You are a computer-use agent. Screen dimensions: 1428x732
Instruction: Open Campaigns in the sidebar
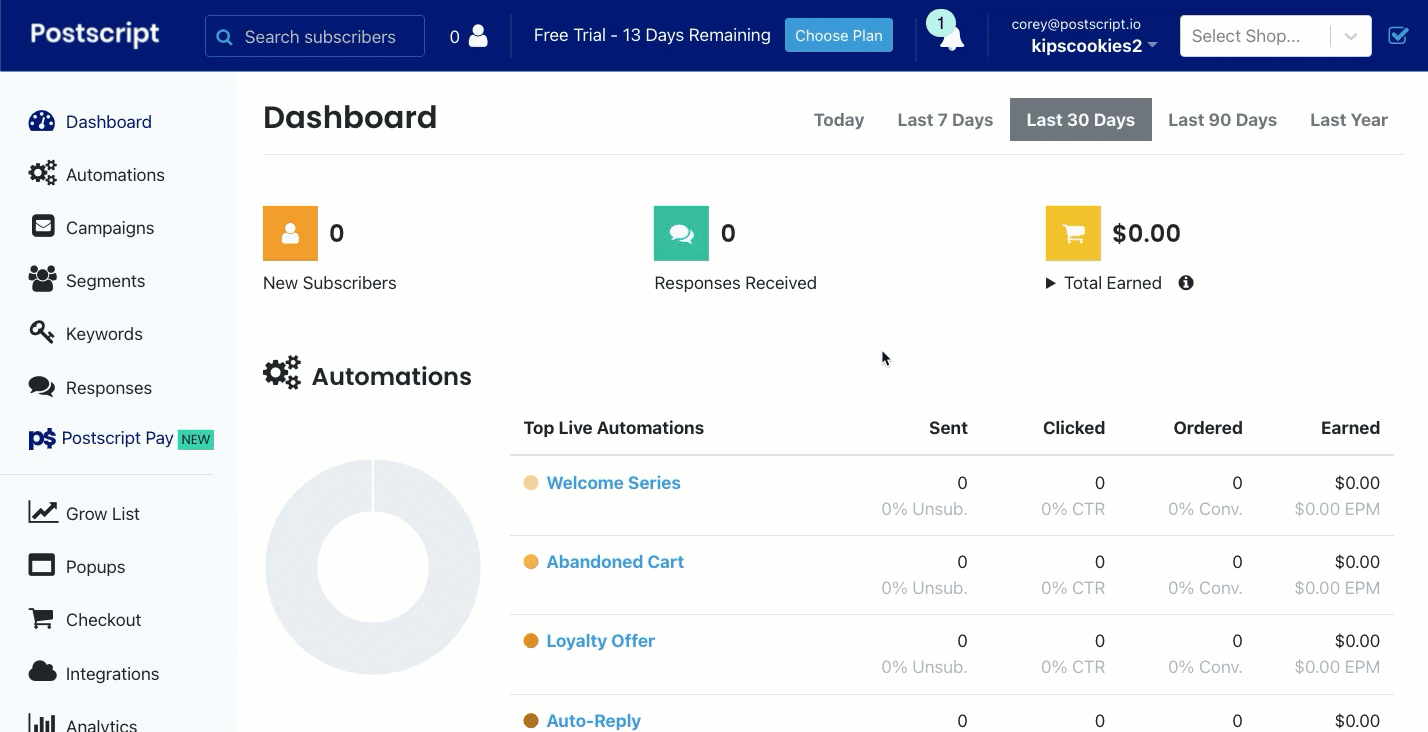(x=110, y=228)
